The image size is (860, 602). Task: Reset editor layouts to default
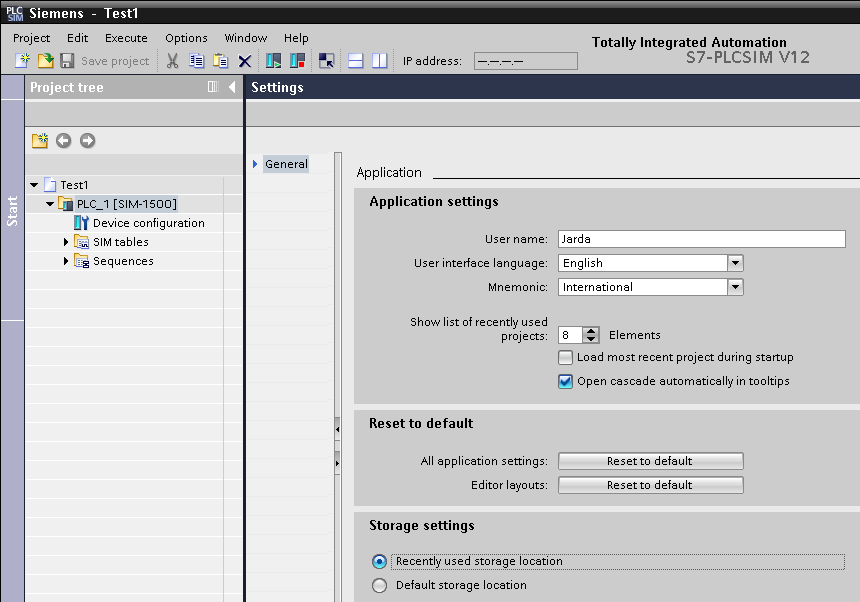pos(650,485)
